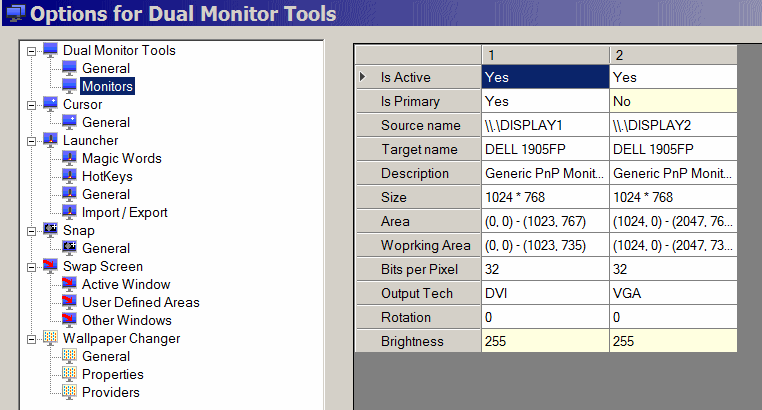Viewport: 762px width, 410px height.
Task: Click the Active Window item icon
Action: 70,284
